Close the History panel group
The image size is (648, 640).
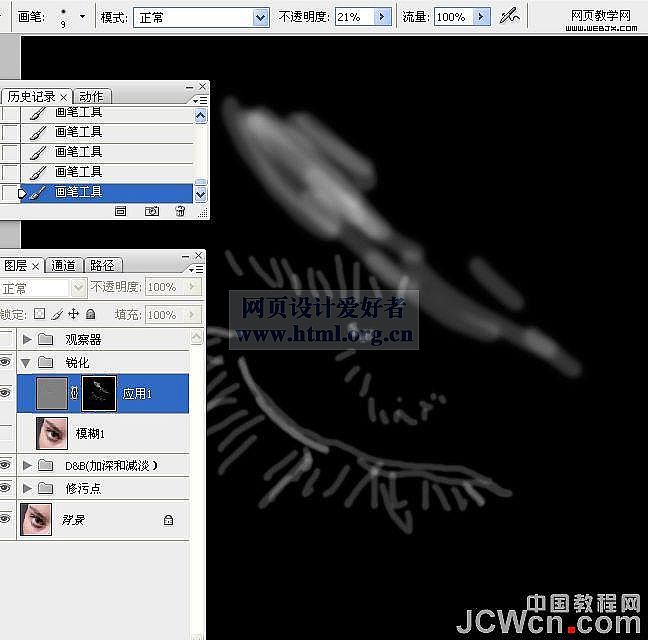click(202, 86)
